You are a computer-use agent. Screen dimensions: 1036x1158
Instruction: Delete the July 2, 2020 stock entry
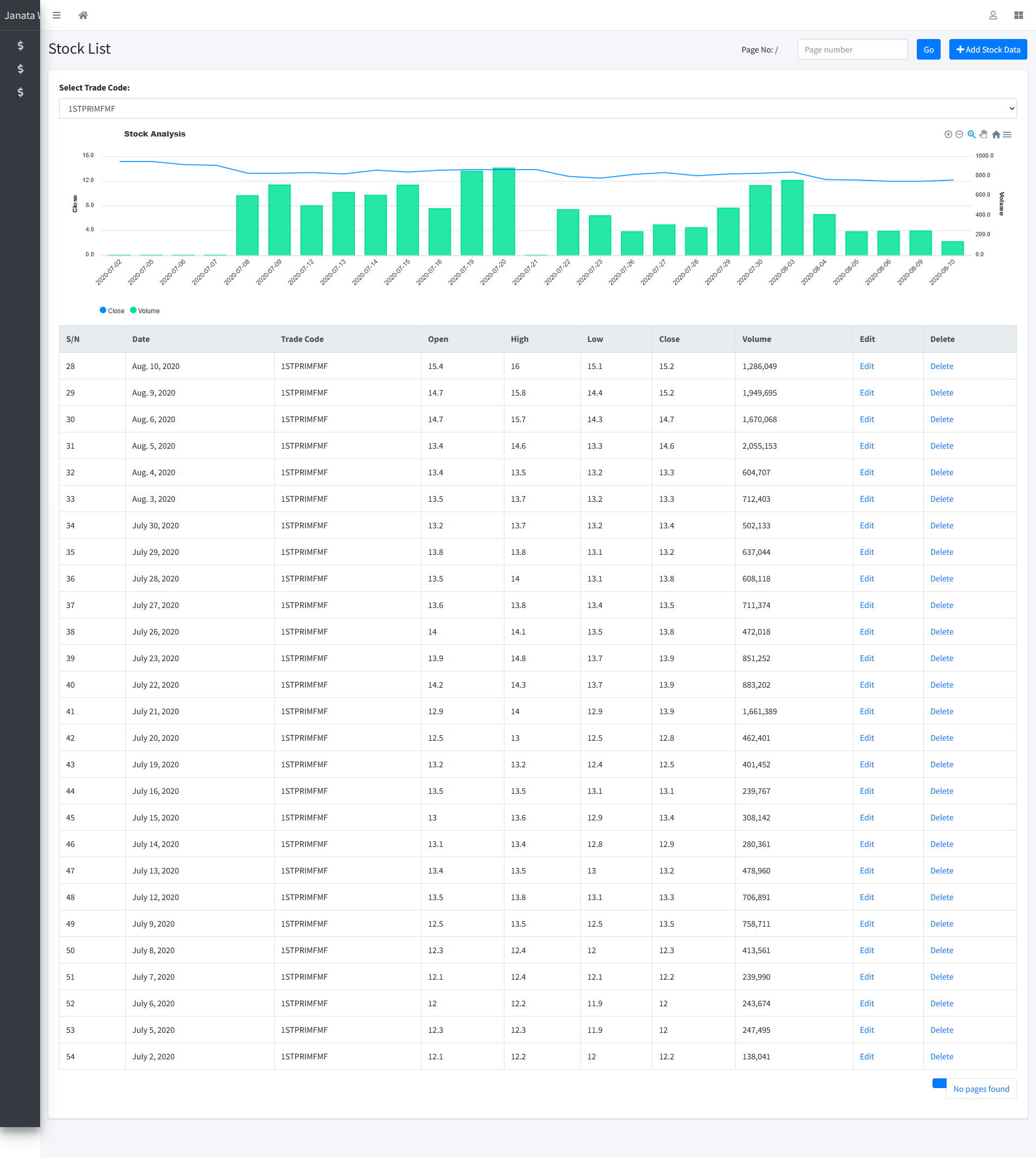click(942, 1057)
